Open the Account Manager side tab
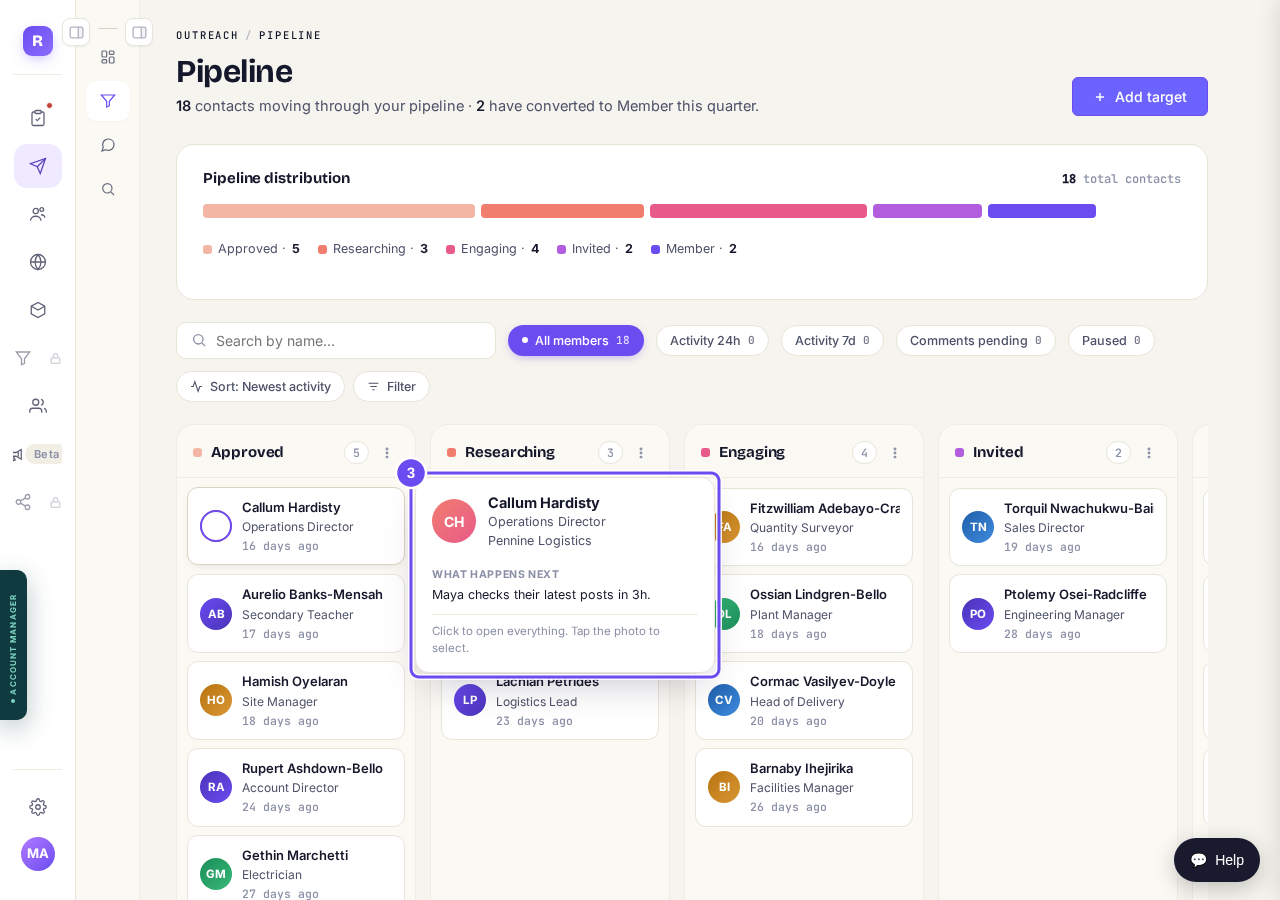The width and height of the screenshot is (1280, 900). point(13,645)
